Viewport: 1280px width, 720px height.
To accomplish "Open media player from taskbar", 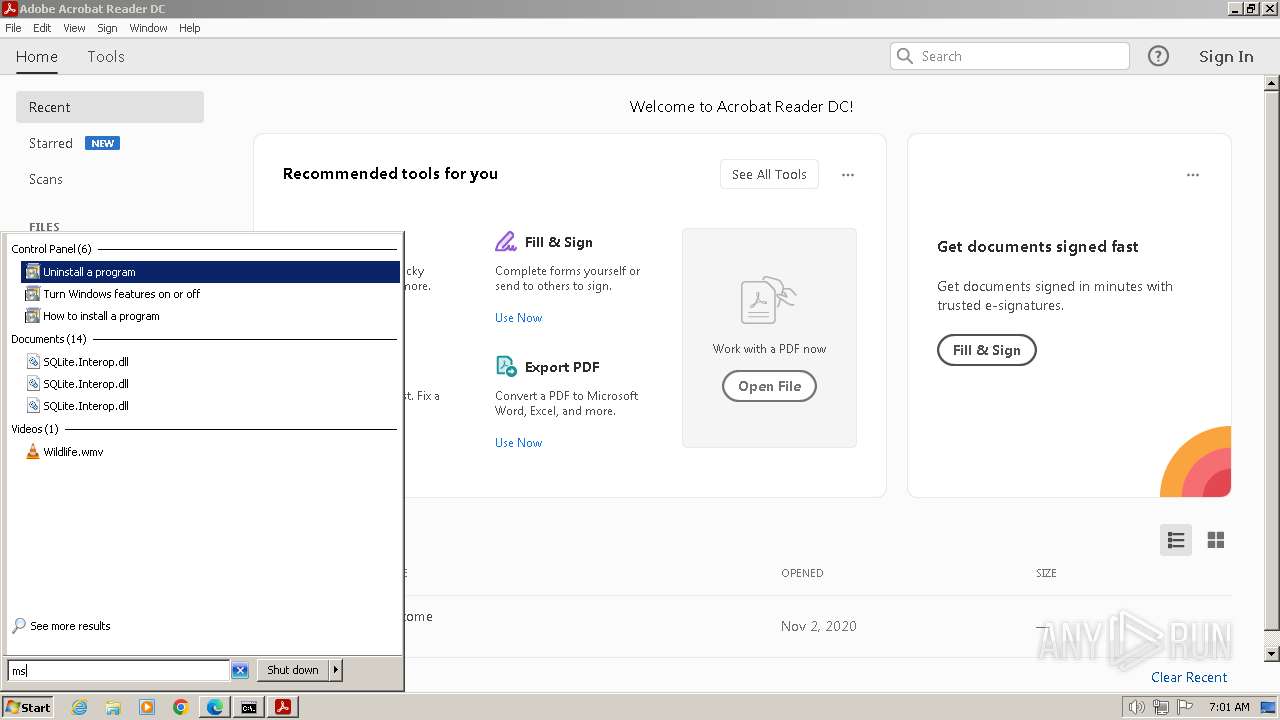I will 147,707.
